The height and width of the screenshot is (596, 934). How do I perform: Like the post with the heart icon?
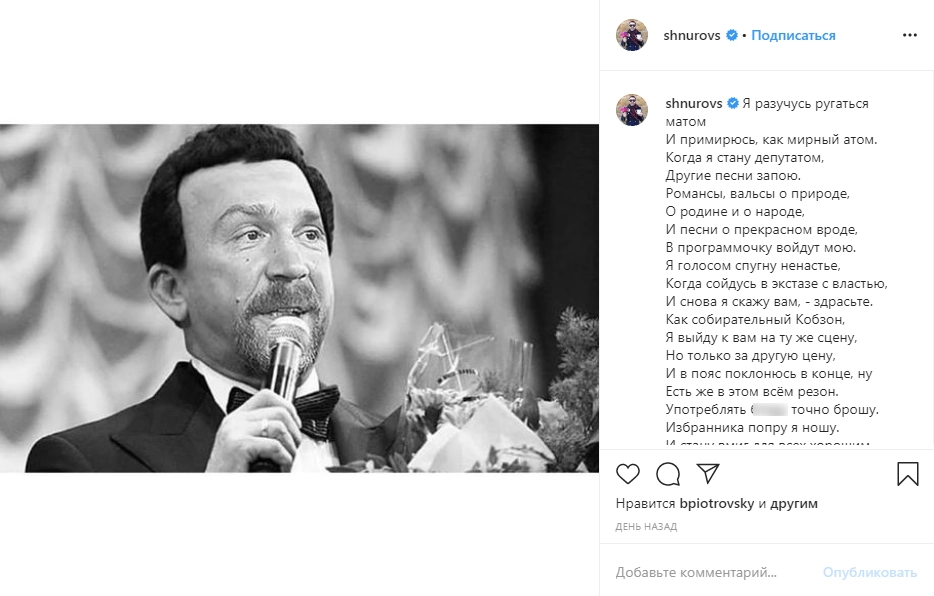pos(628,474)
